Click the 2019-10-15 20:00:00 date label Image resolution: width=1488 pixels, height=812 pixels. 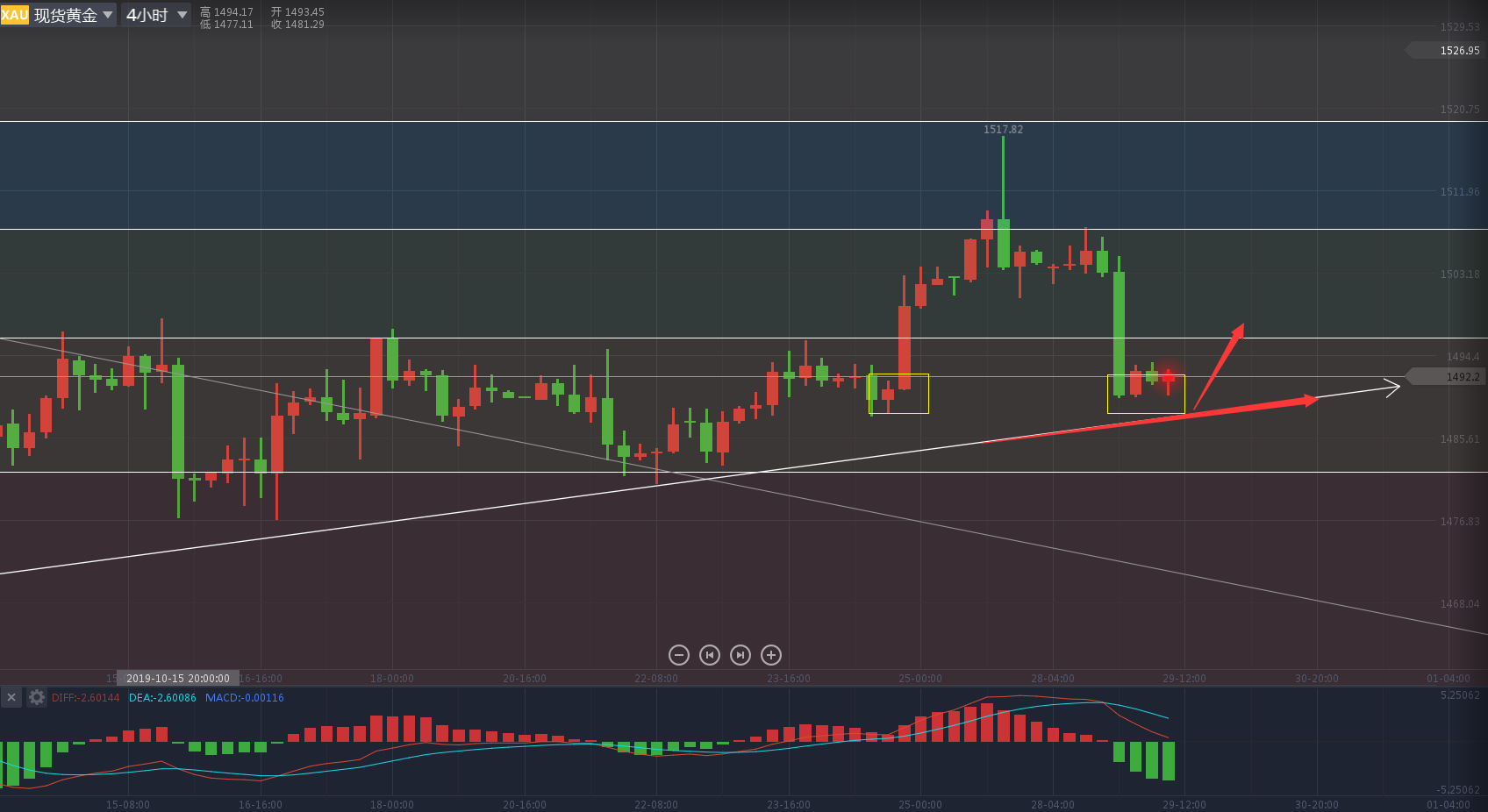(178, 679)
